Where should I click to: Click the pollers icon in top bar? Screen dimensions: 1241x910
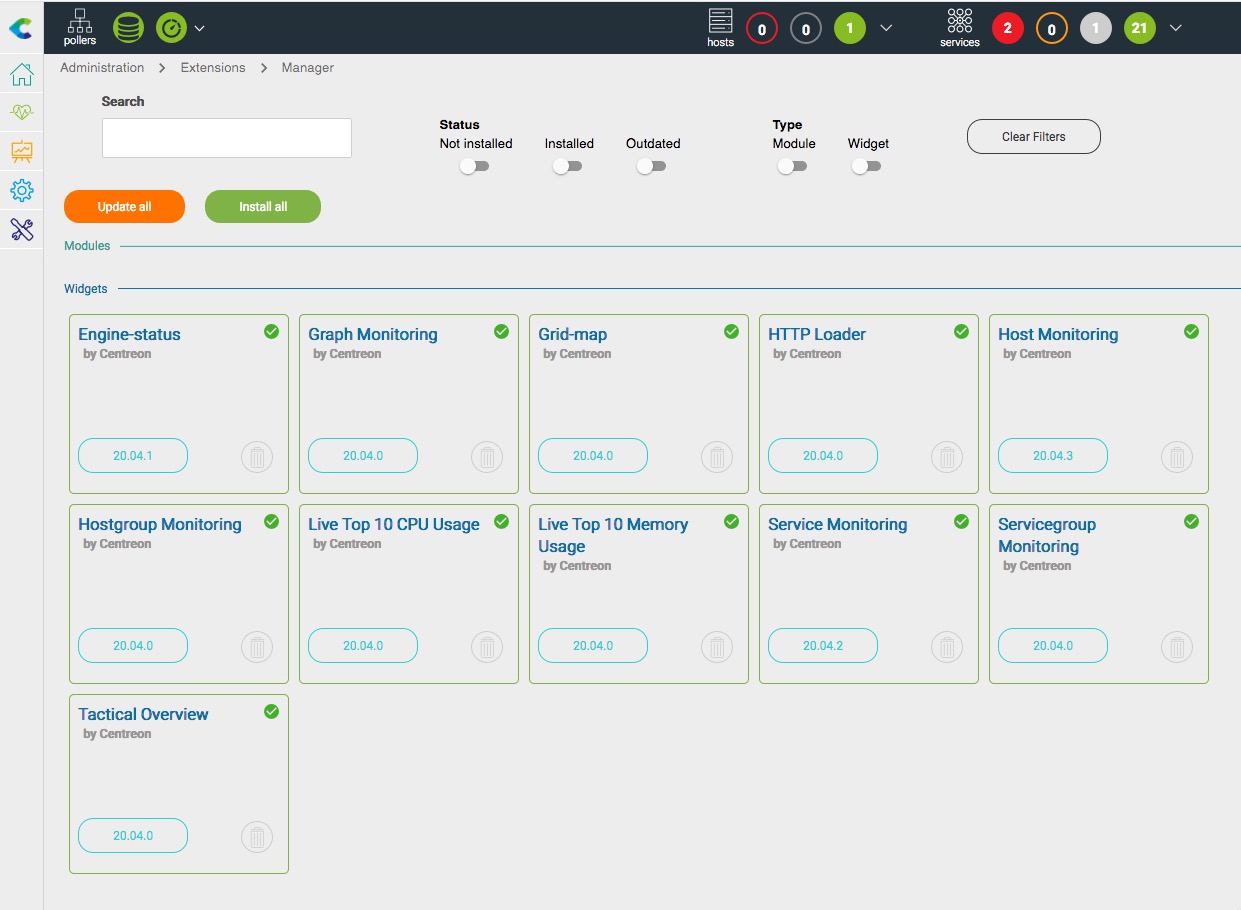point(80,27)
